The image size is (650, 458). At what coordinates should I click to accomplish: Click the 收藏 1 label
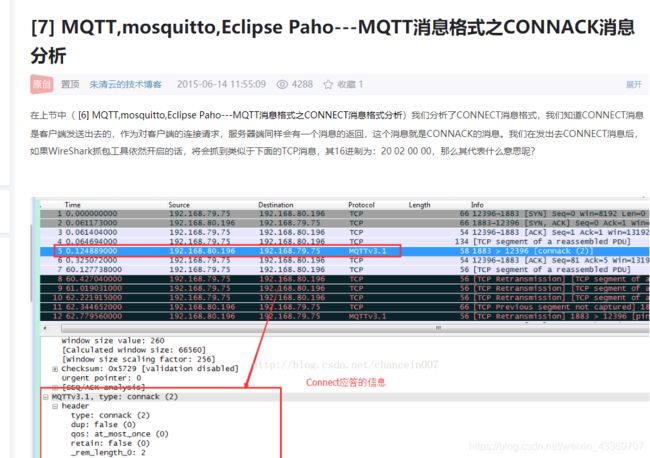pos(350,85)
